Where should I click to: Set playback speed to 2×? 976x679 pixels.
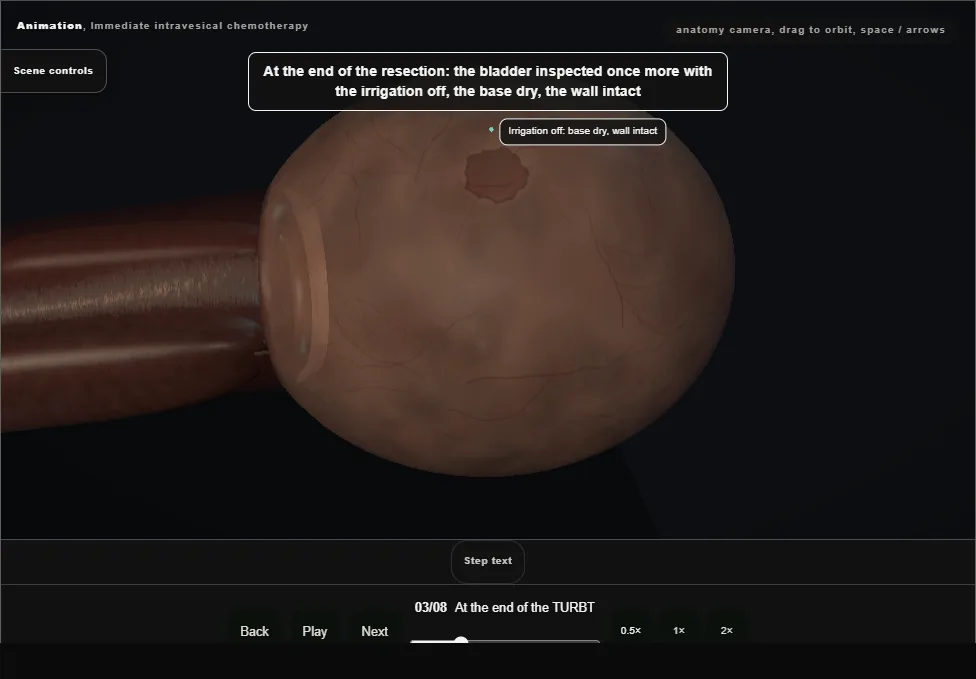(726, 630)
